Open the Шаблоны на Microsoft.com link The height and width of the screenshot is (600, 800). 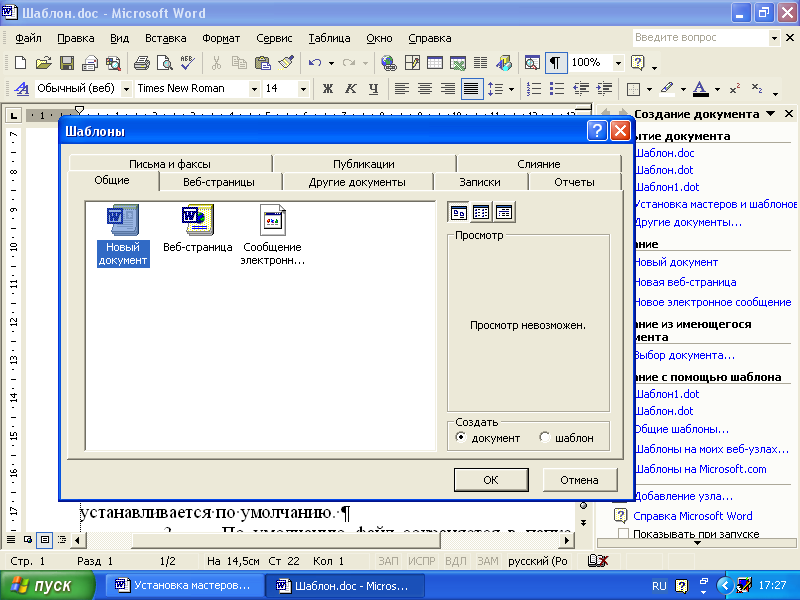pyautogui.click(x=701, y=469)
